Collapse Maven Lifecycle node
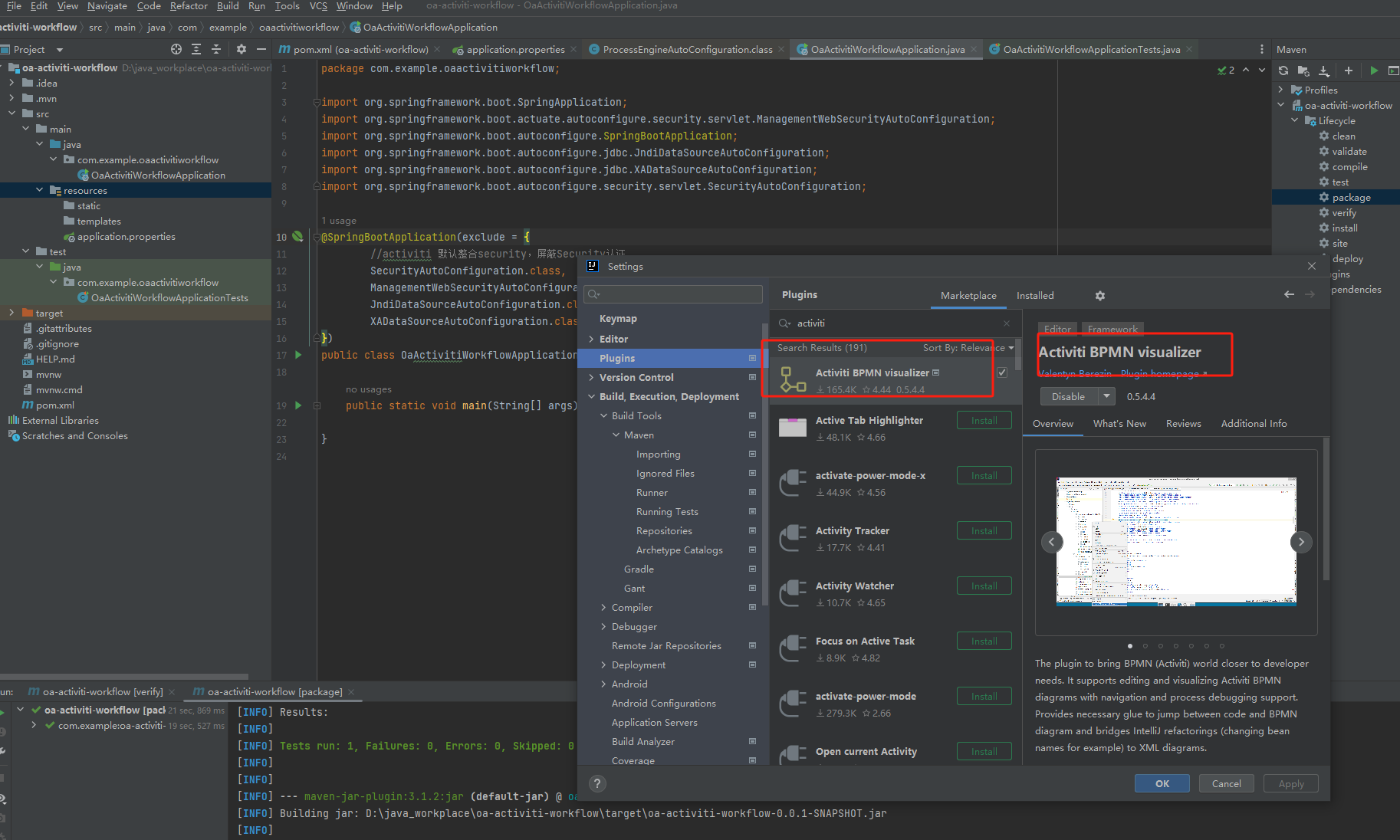The width and height of the screenshot is (1400, 840). tap(1295, 120)
